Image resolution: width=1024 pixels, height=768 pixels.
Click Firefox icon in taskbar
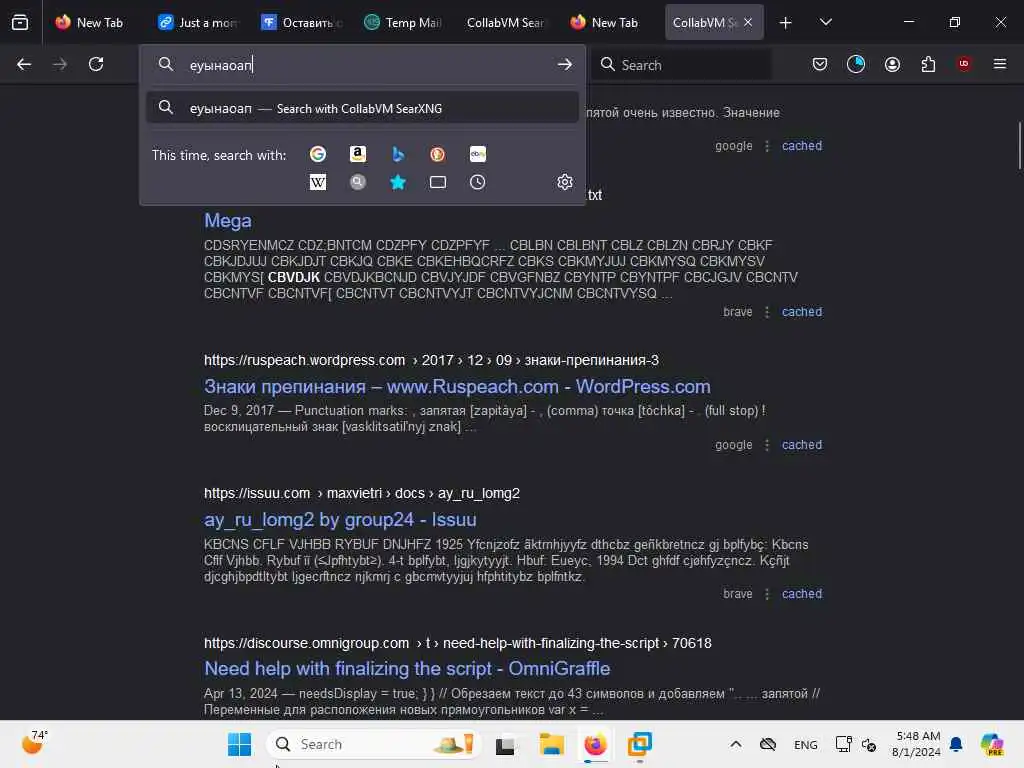point(595,744)
